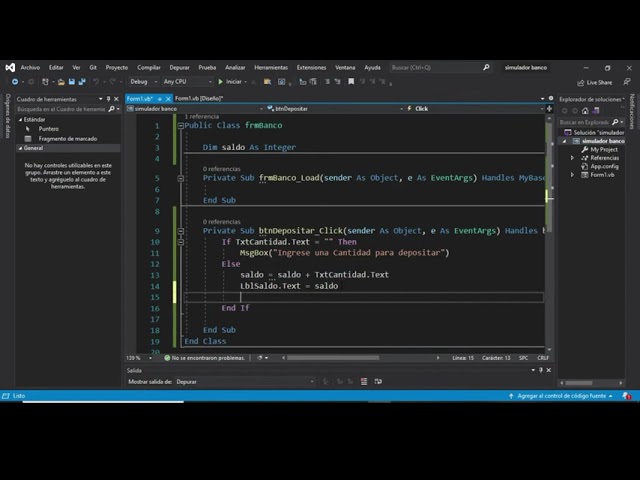Open the Editar menu
640x480 pixels.
point(56,68)
